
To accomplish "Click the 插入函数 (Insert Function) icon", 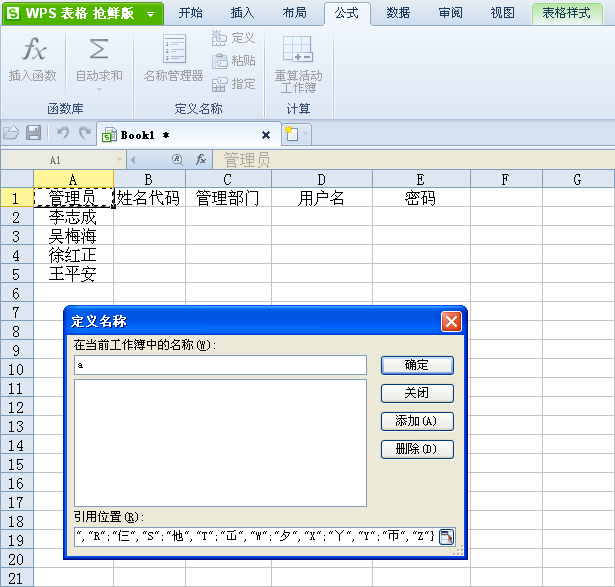I will pyautogui.click(x=33, y=51).
